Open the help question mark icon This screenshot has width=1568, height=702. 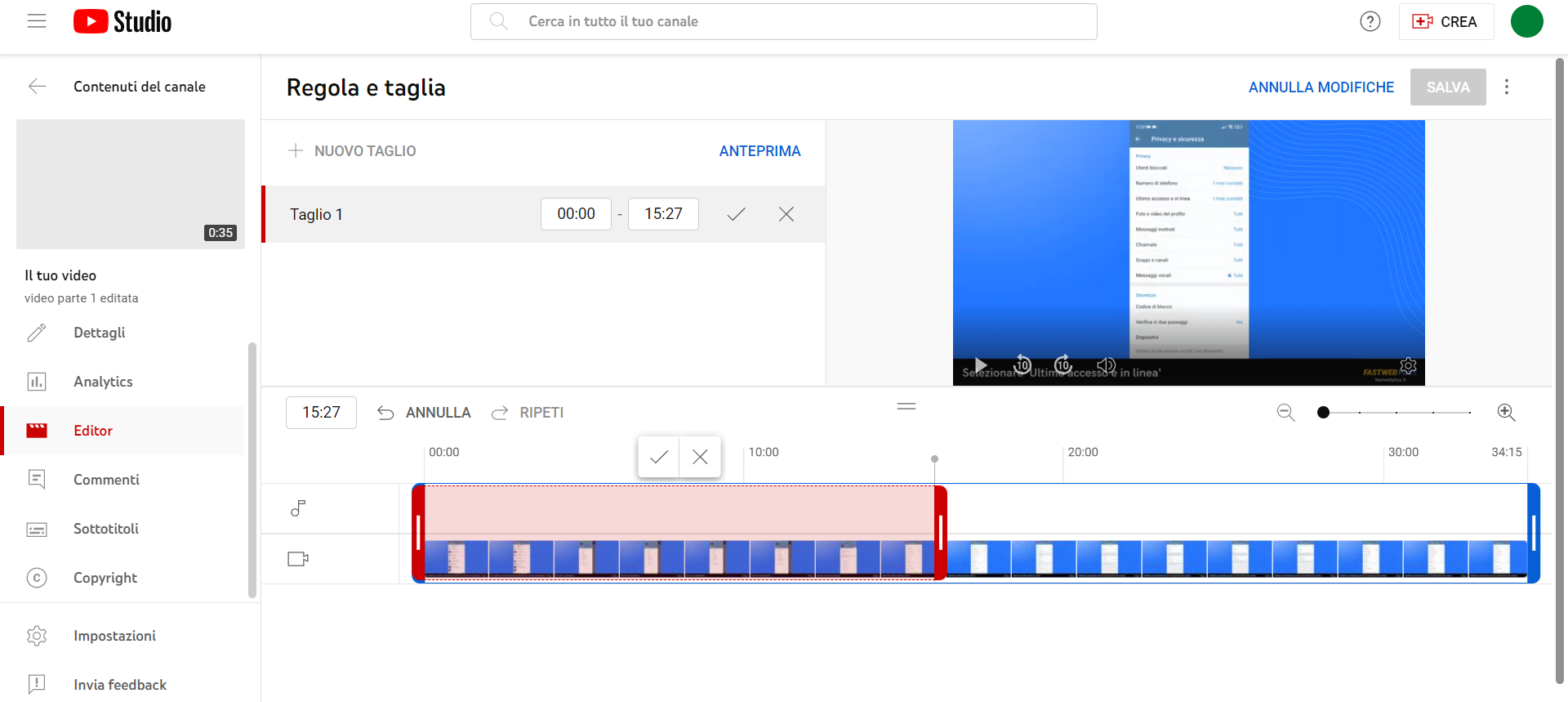(1370, 21)
